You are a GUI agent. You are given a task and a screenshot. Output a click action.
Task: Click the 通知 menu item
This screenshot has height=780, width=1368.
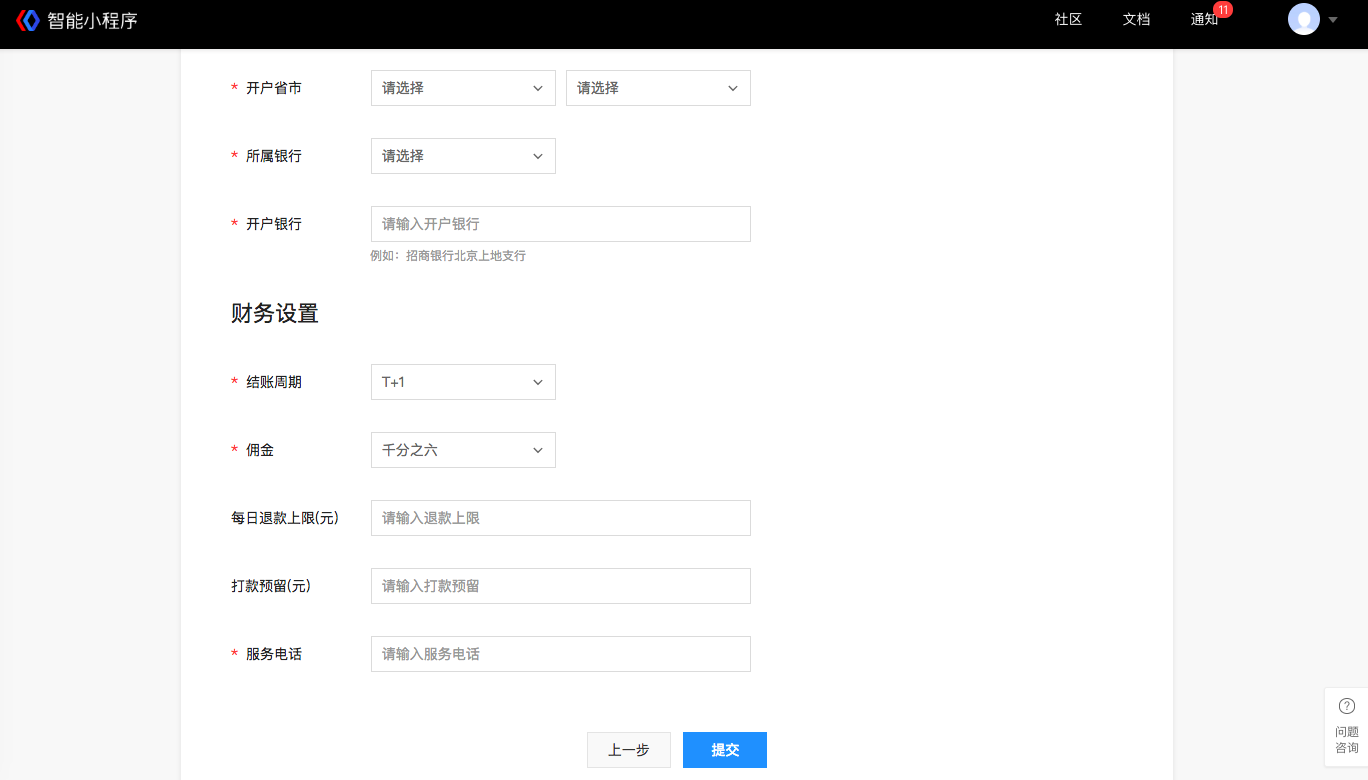(x=1204, y=19)
